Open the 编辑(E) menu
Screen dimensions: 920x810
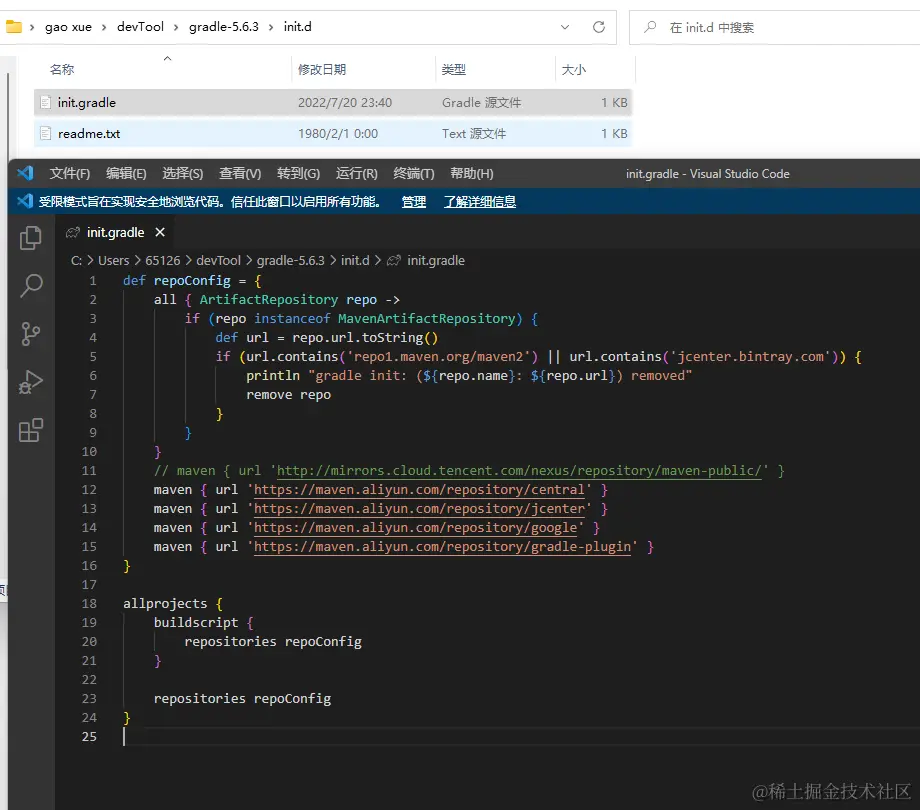(x=126, y=174)
